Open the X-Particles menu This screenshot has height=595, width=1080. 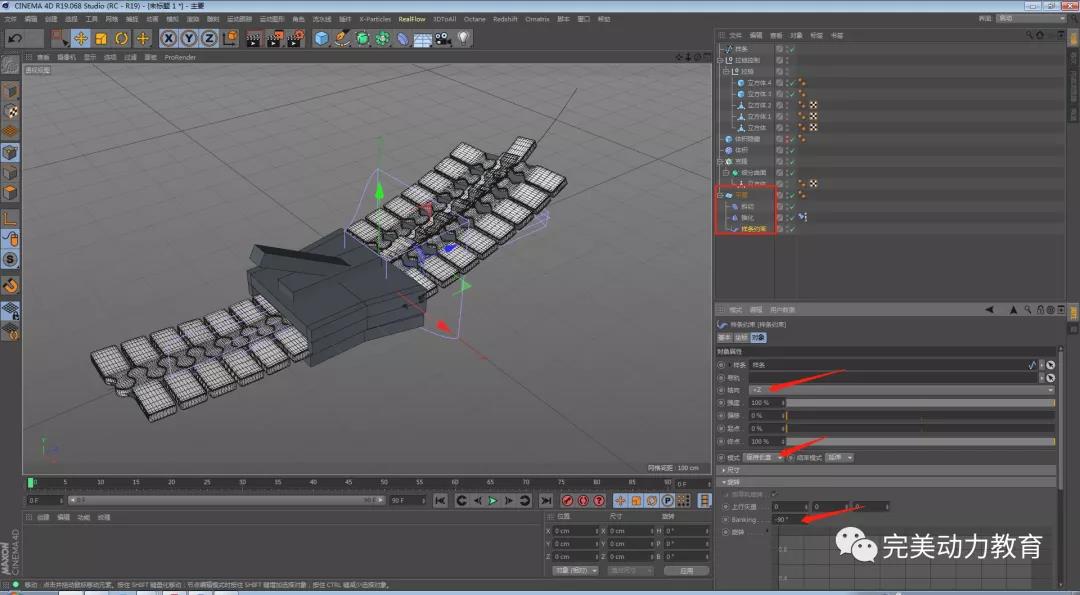[375, 19]
